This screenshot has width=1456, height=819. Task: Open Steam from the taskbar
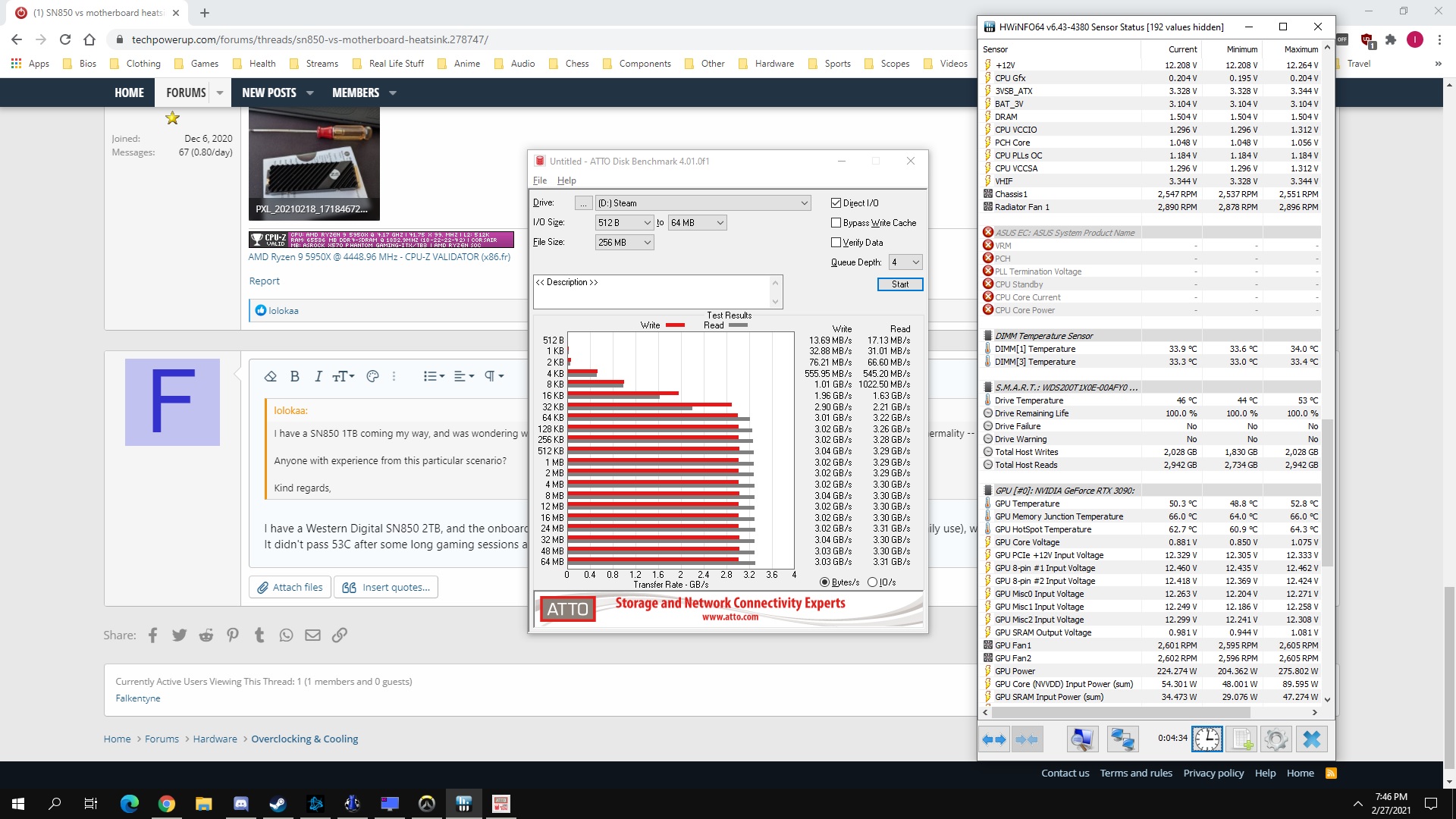pyautogui.click(x=278, y=804)
